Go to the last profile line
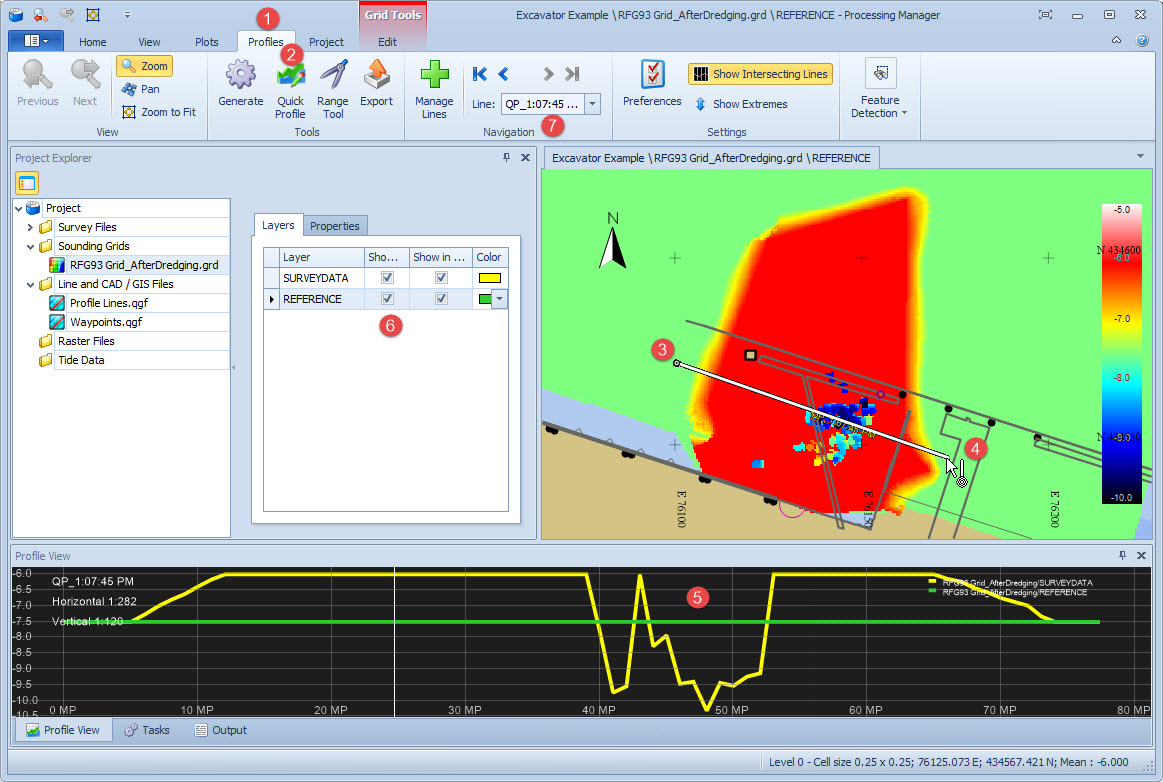Screen dimensions: 1163x782 (x=572, y=74)
